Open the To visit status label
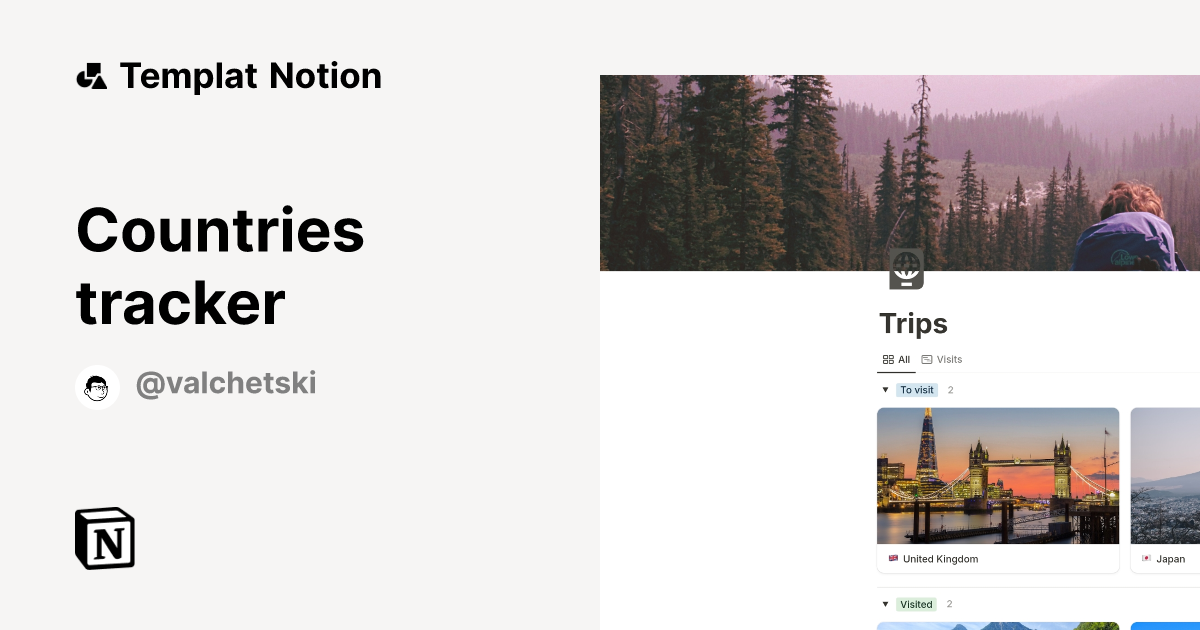Viewport: 1200px width, 630px height. [x=916, y=390]
